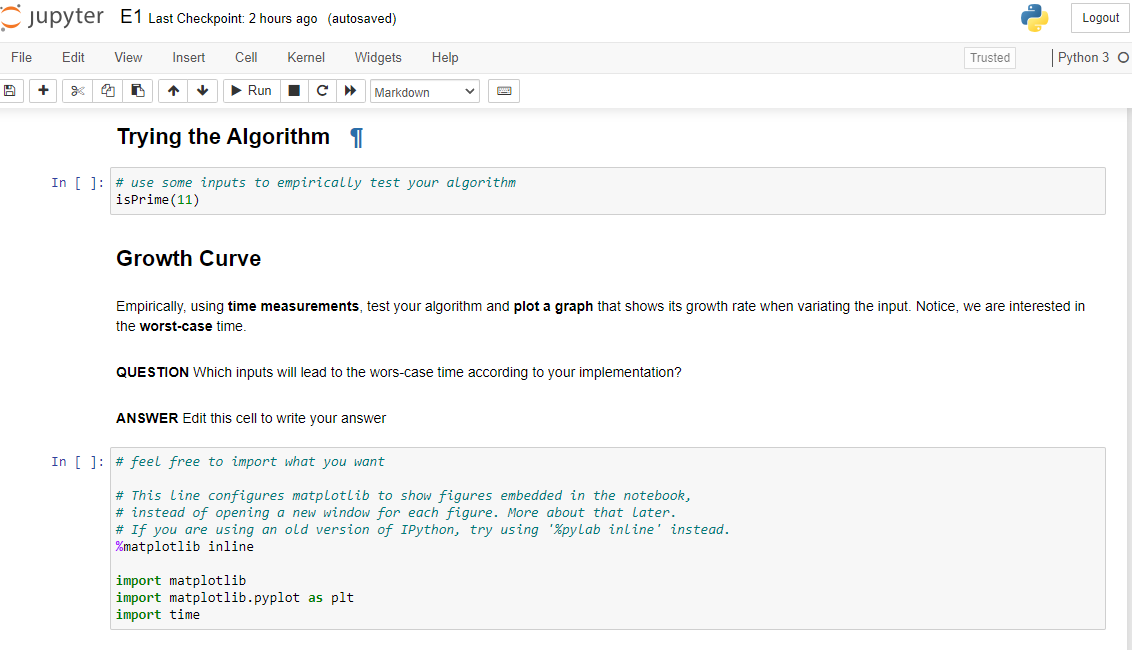
Task: Open the Widgets menu
Action: [378, 57]
